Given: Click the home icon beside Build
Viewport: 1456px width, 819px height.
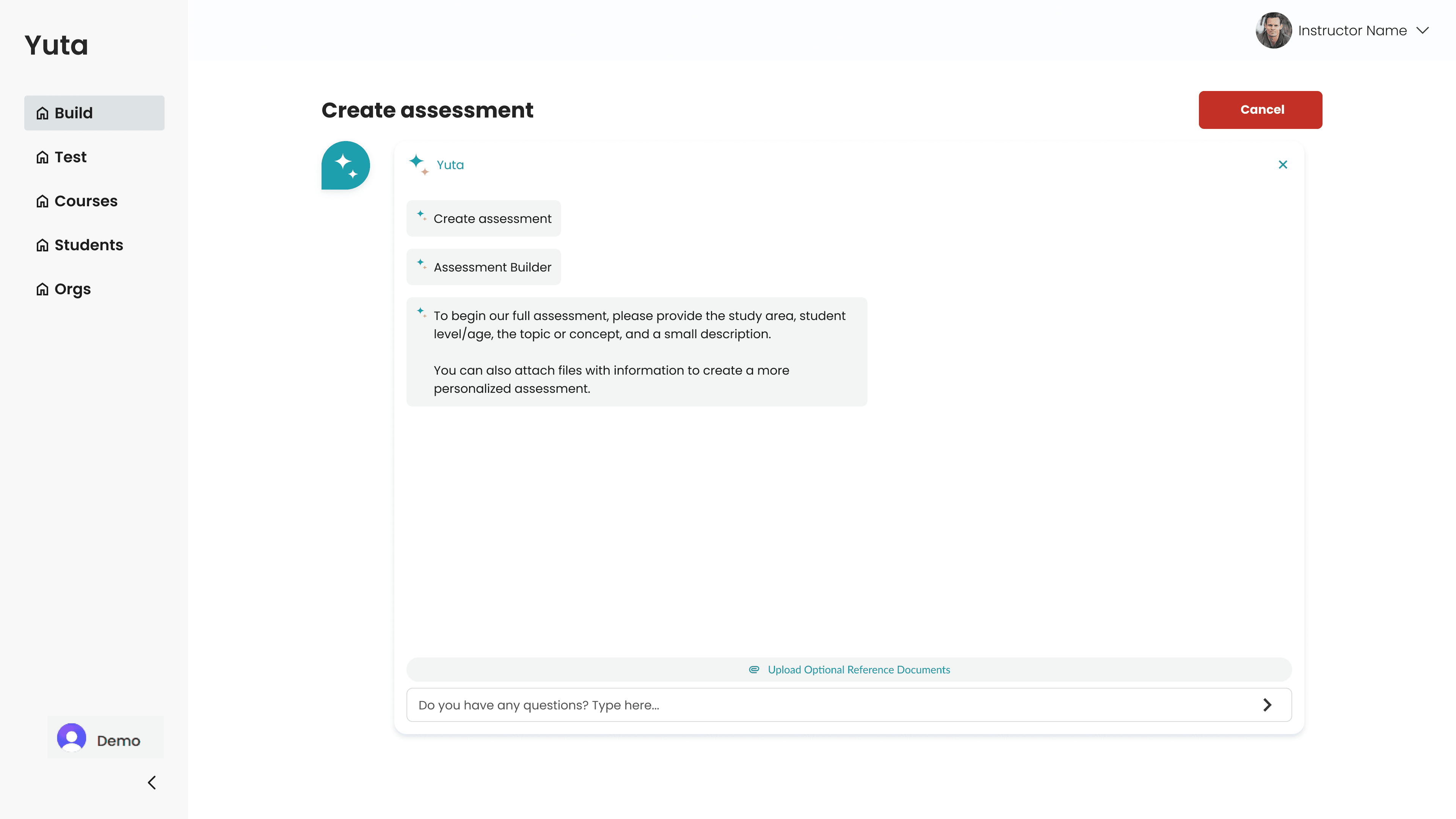Looking at the screenshot, I should (x=42, y=113).
